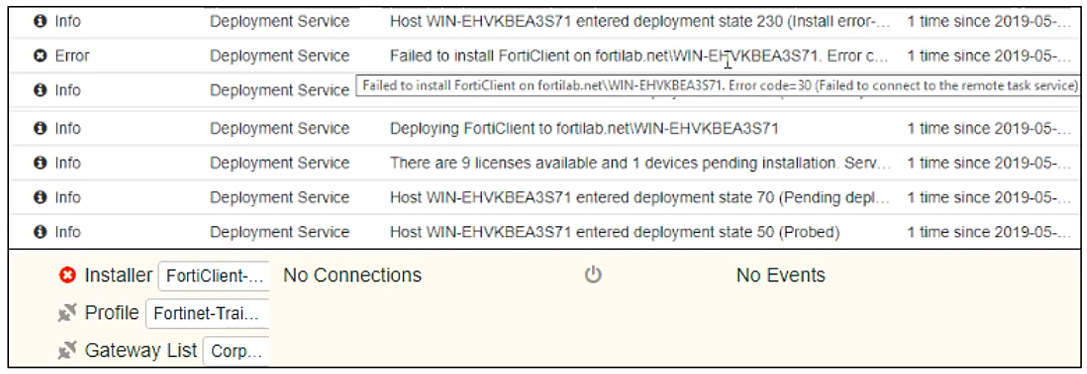Viewport: 1087px width, 374px height.
Task: Select the Failed to install FortiClient message
Action: coord(638,56)
